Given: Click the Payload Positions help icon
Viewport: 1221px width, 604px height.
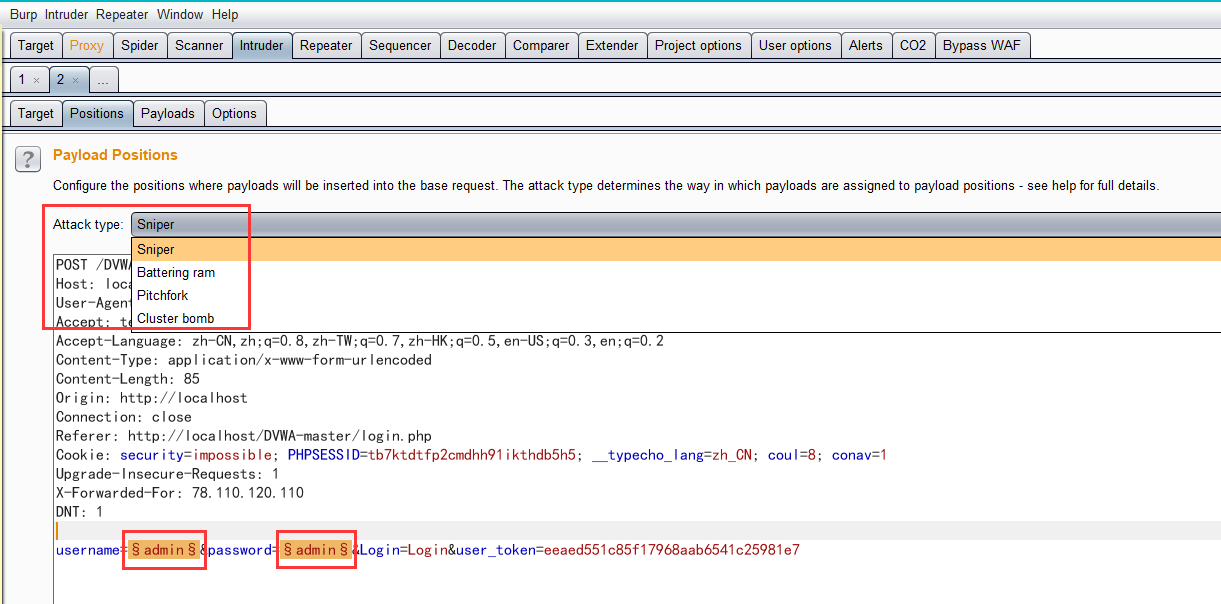Looking at the screenshot, I should 30,158.
